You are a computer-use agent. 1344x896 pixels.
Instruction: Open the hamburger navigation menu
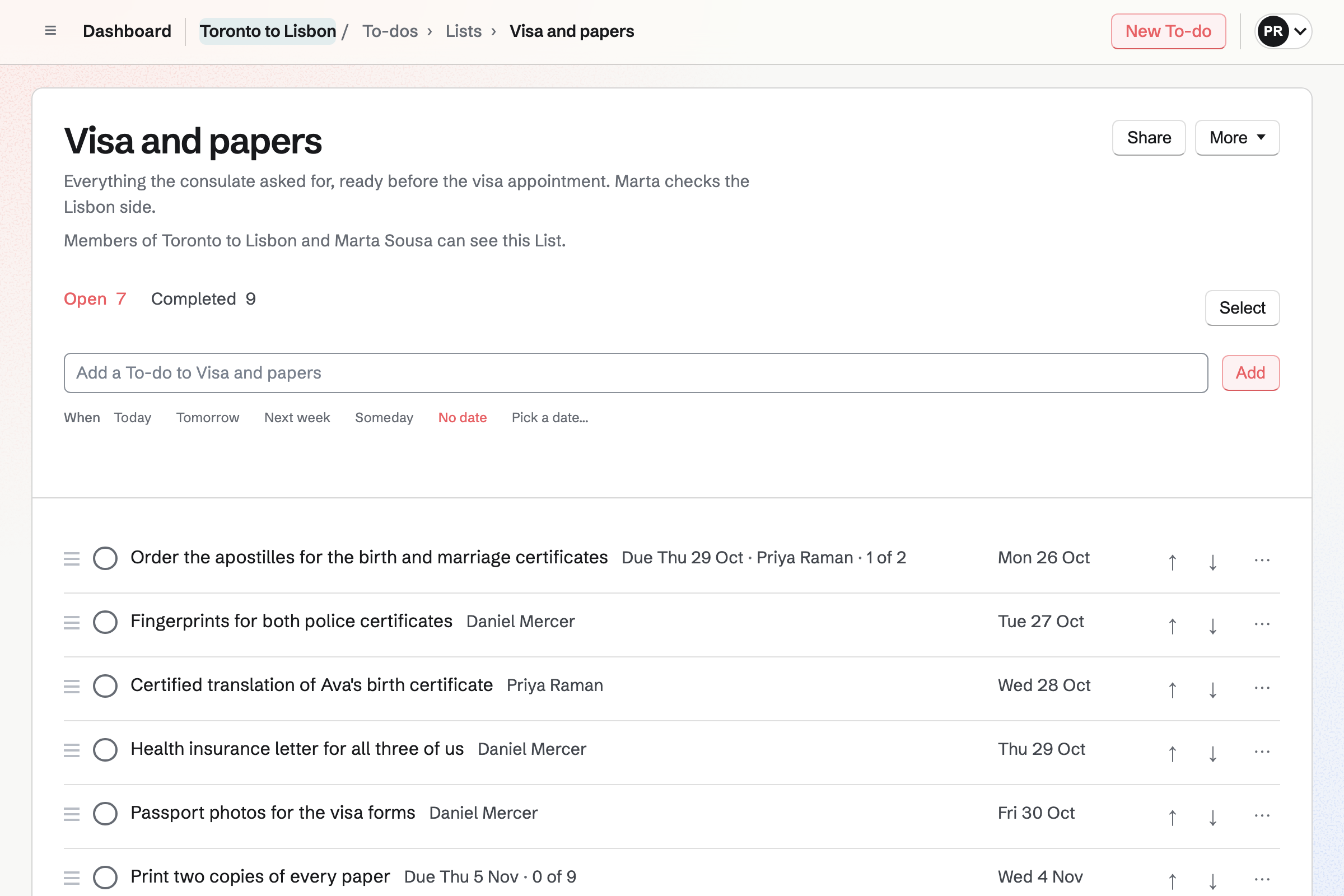(x=50, y=31)
